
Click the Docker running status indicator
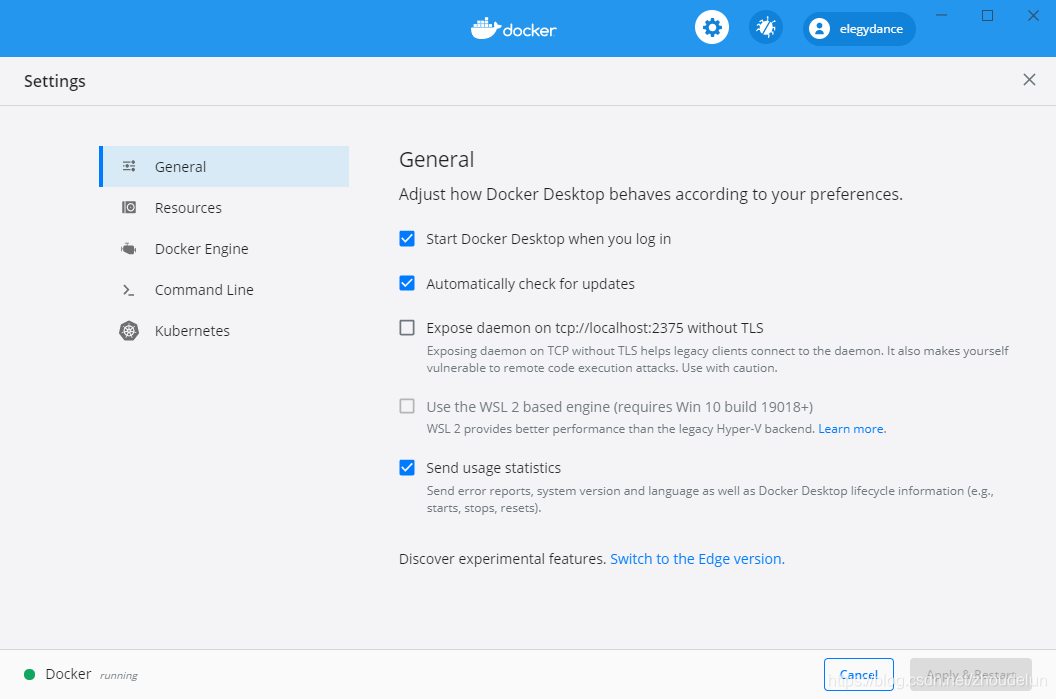[x=30, y=674]
